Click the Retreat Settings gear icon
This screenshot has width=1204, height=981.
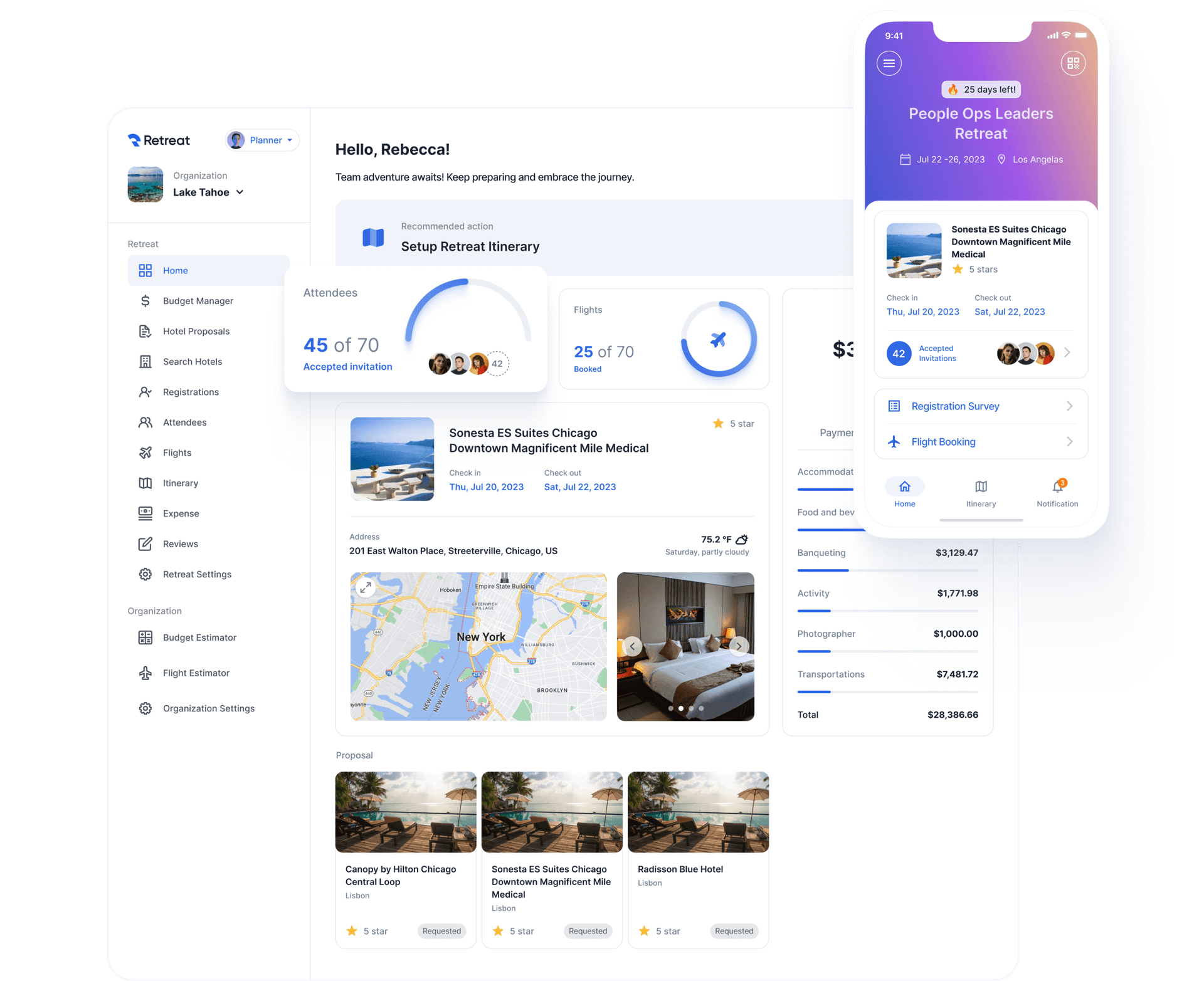(145, 574)
